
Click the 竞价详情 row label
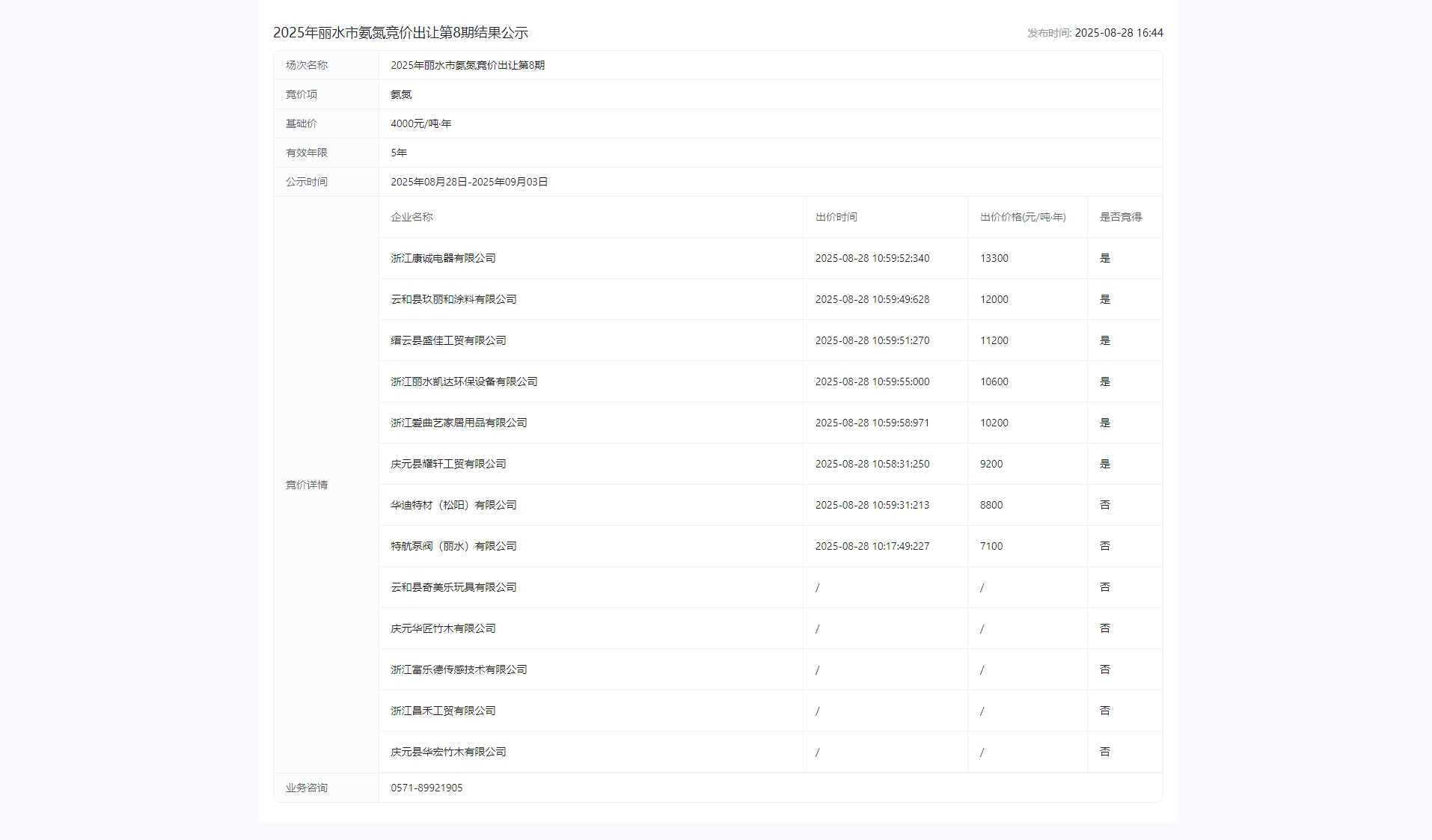(x=307, y=485)
